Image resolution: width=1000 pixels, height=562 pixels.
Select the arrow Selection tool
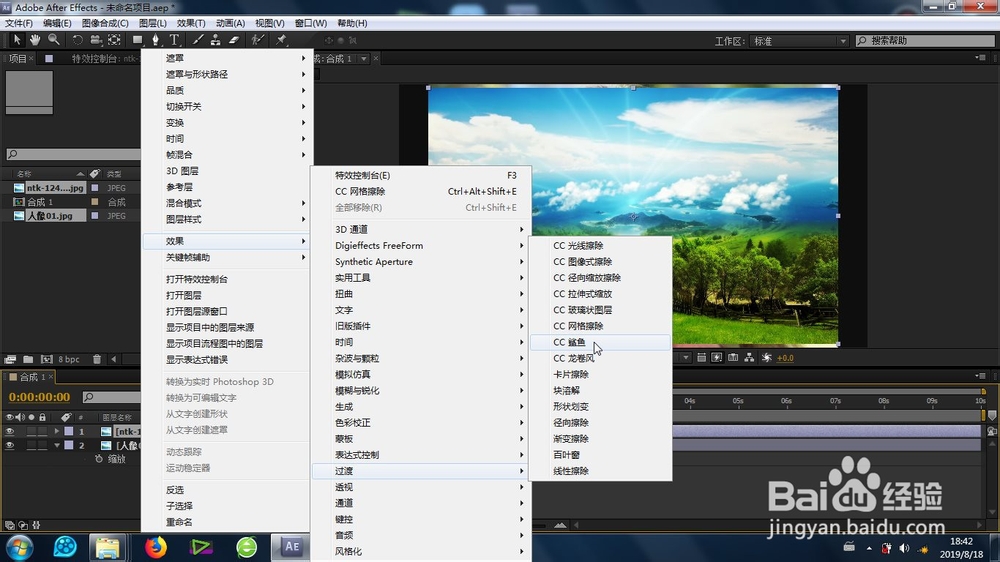coord(17,40)
